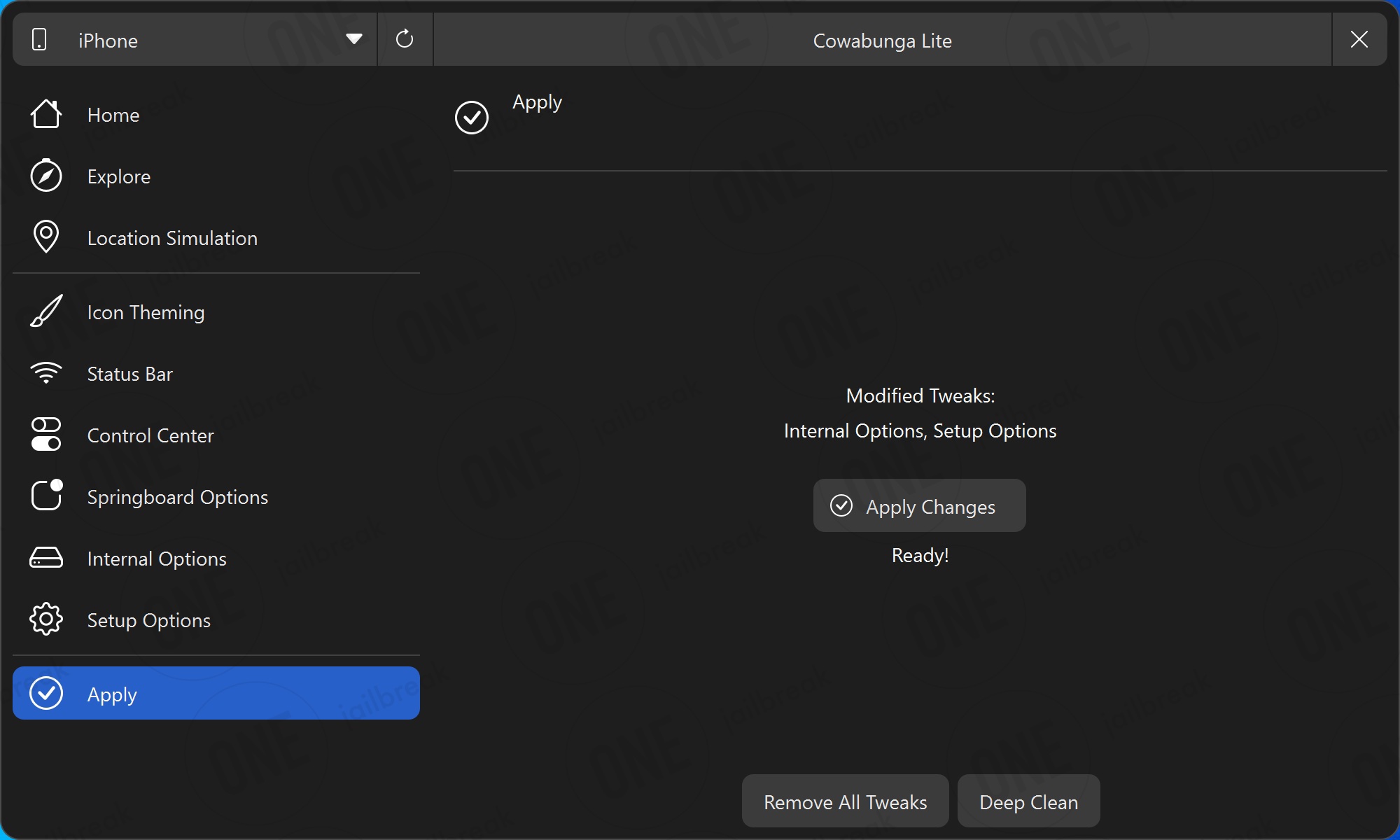Click the checkmark icon in Apply page header
Screen dimensions: 1400x840
[472, 118]
